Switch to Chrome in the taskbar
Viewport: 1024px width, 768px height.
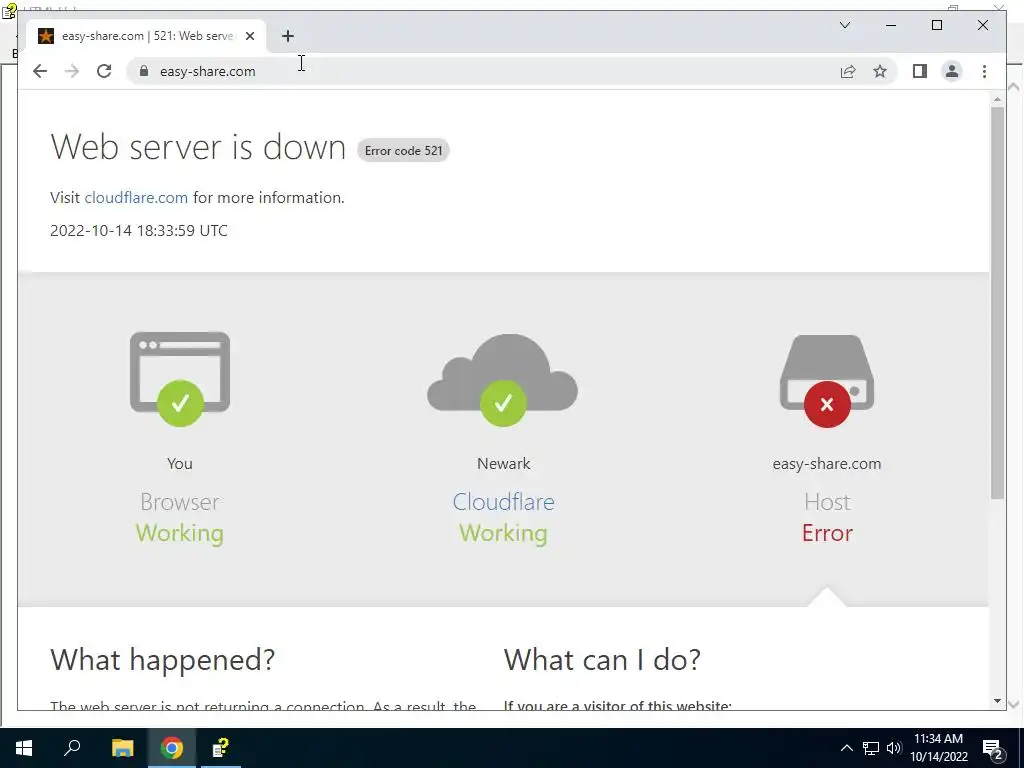172,748
